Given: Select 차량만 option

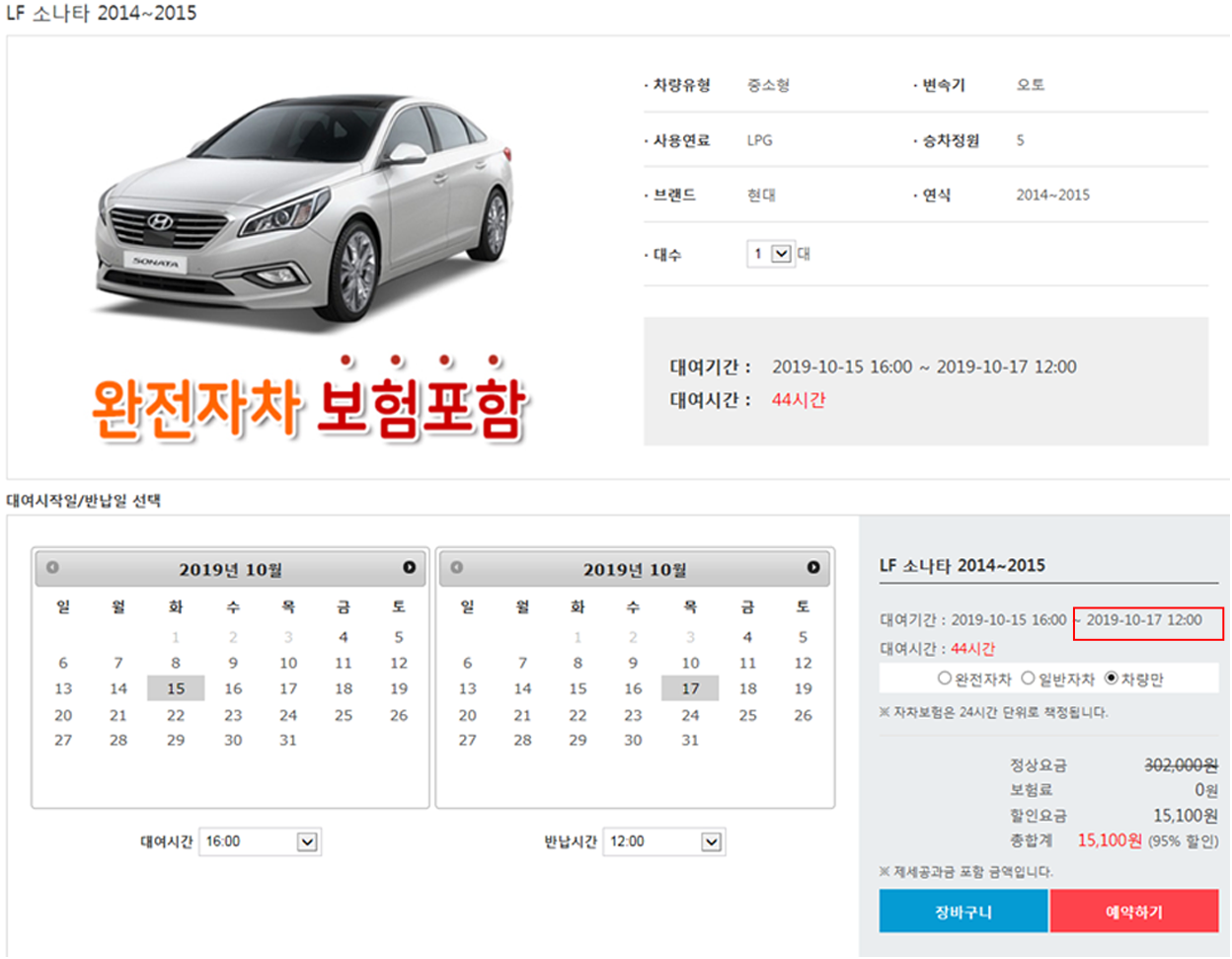Looking at the screenshot, I should tap(1111, 679).
